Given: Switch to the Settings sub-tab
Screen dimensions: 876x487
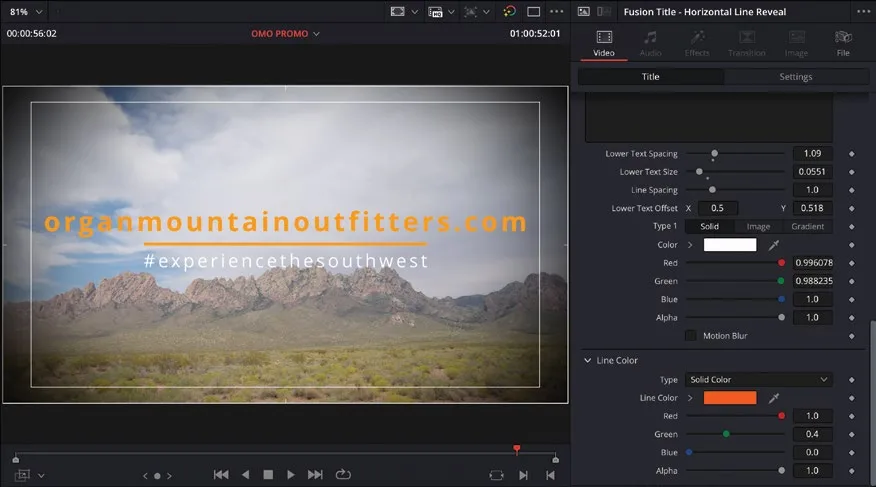Looking at the screenshot, I should click(796, 77).
